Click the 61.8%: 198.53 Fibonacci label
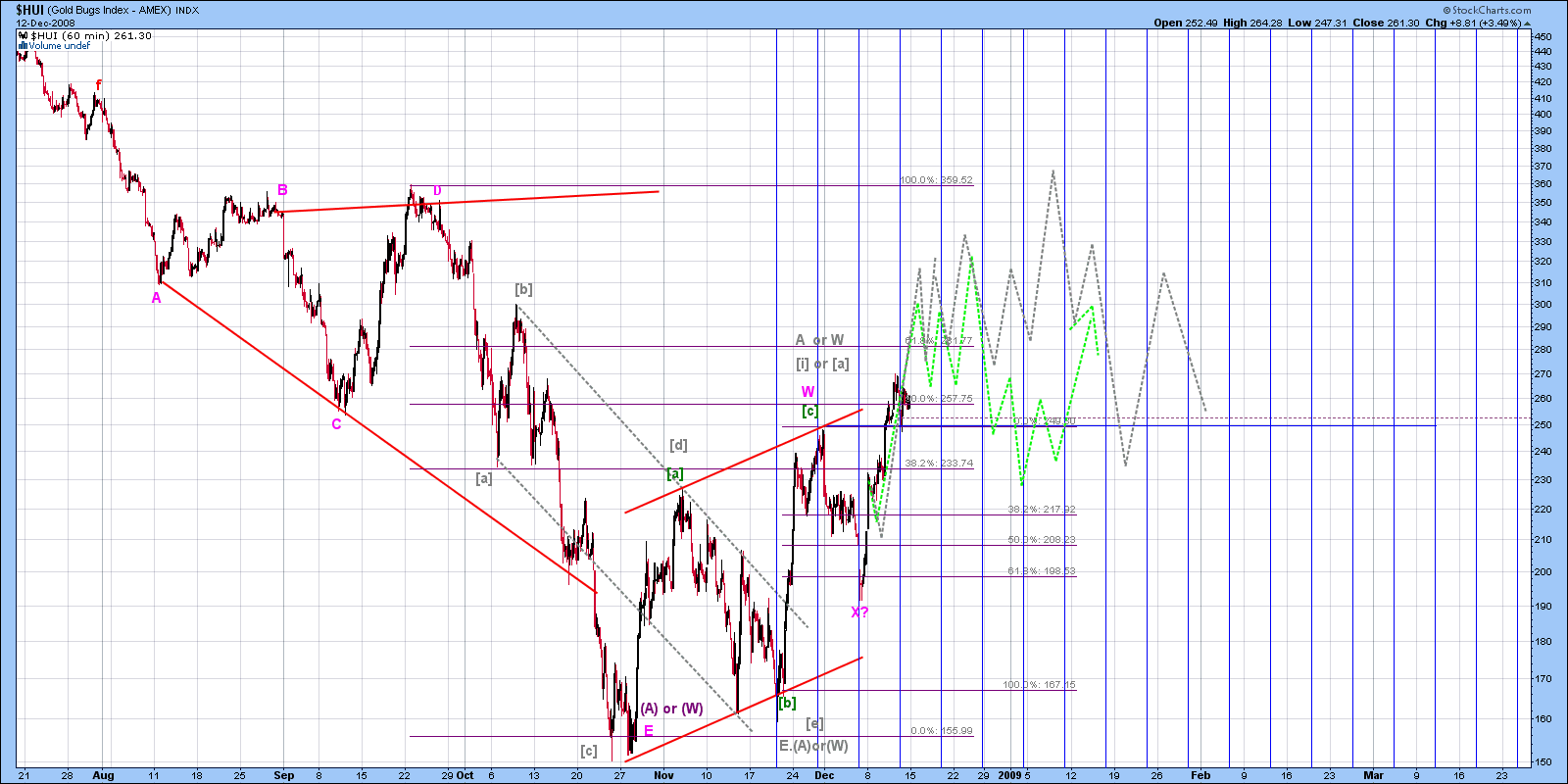 pyautogui.click(x=1042, y=571)
